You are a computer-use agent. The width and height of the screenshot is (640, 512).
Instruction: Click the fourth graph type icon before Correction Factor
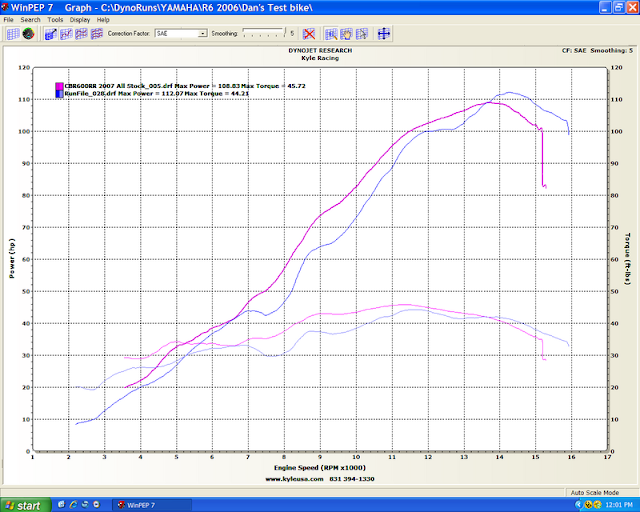[96, 34]
